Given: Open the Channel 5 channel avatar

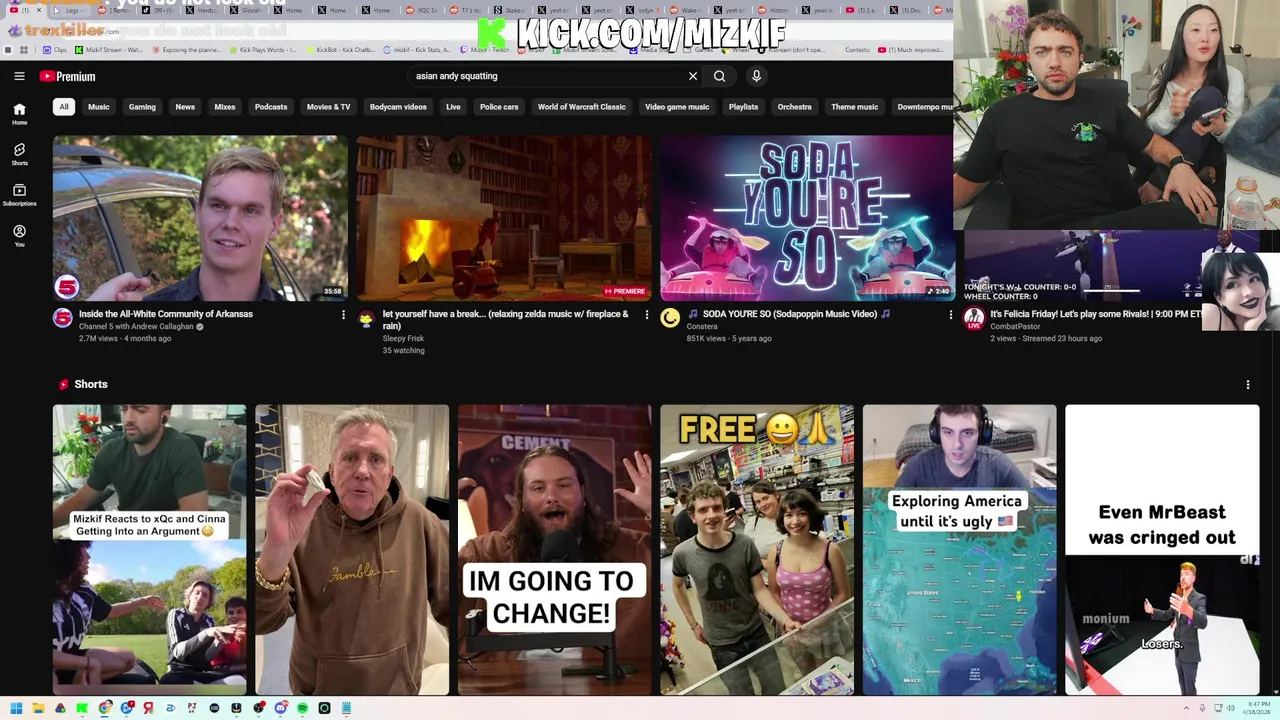Looking at the screenshot, I should point(63,318).
